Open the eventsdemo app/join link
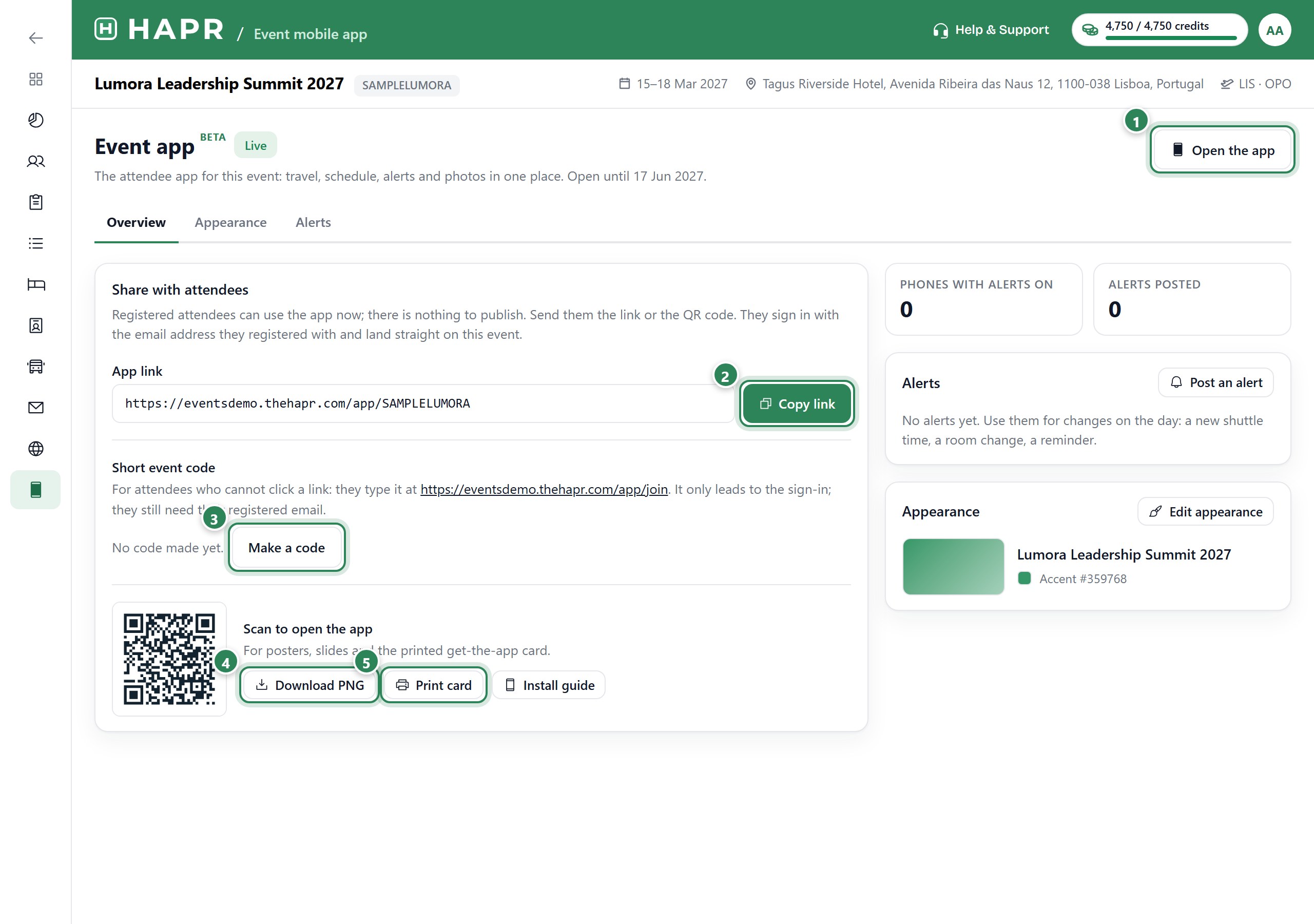Viewport: 1314px width, 924px height. [544, 490]
